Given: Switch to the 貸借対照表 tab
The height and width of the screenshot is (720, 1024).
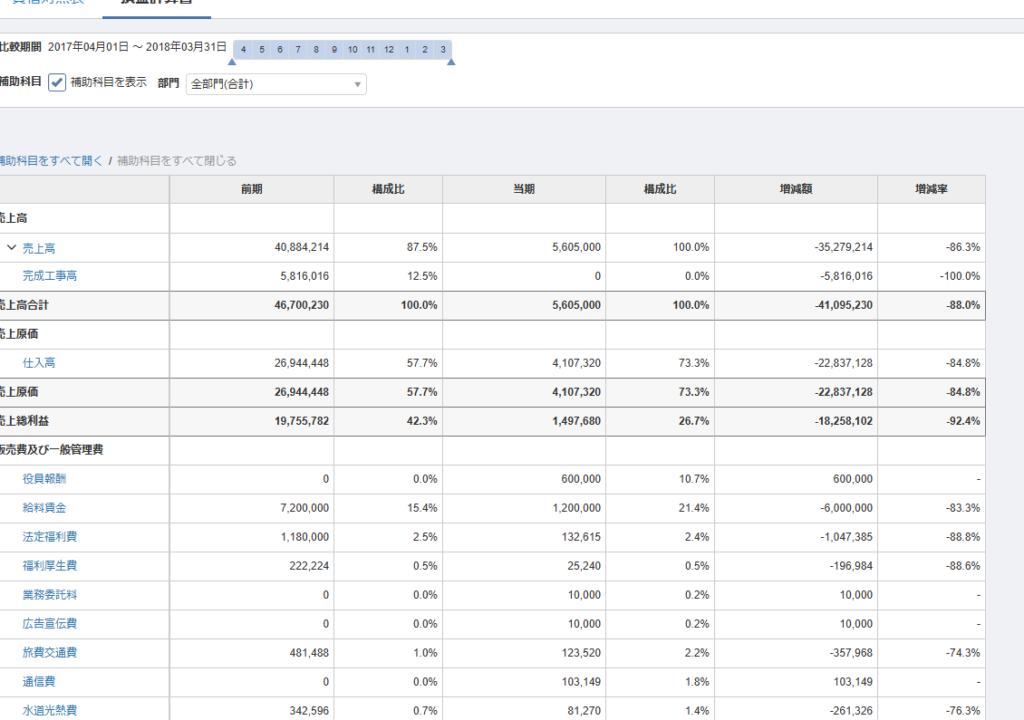Looking at the screenshot, I should tap(42, 4).
